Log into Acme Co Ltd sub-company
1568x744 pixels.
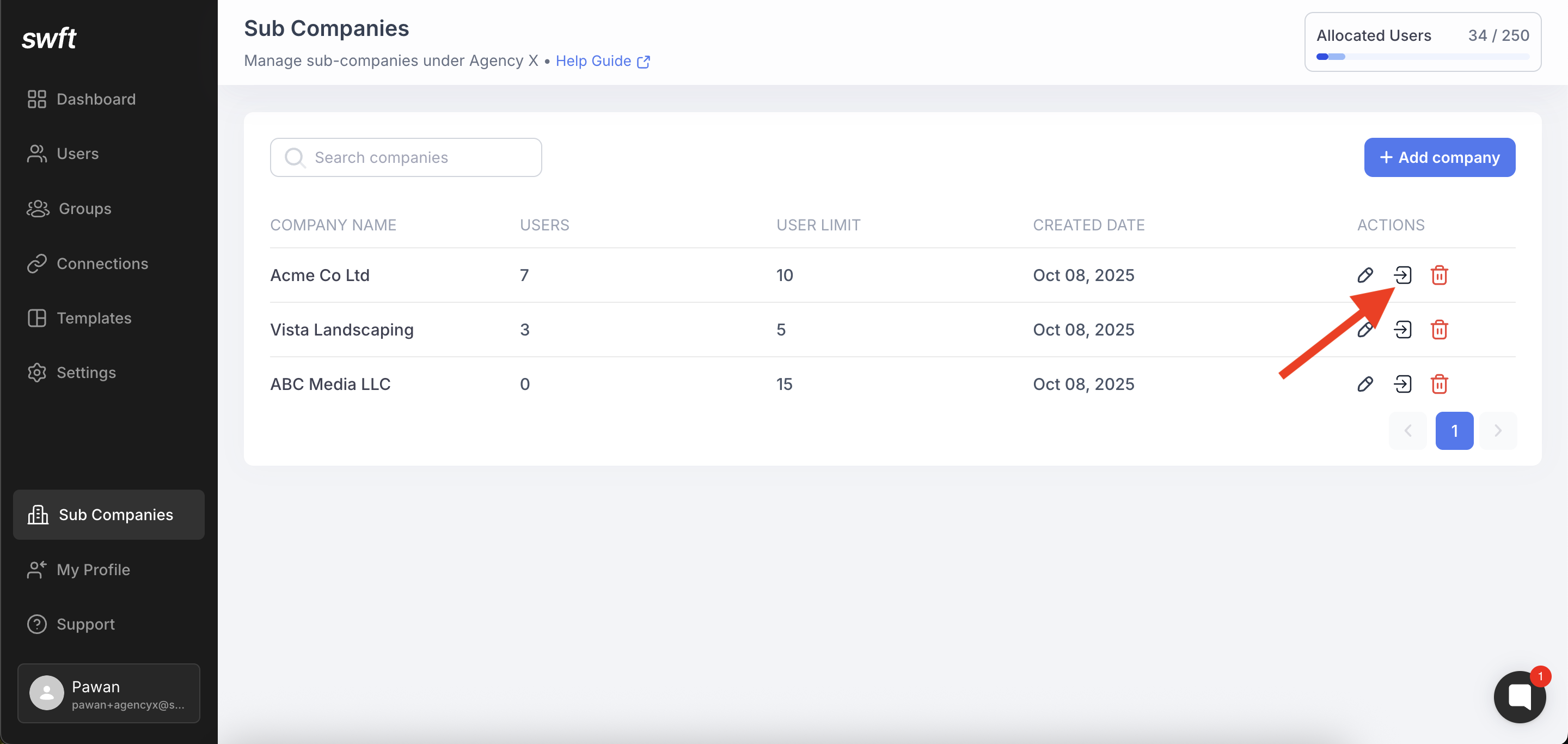[x=1402, y=275]
